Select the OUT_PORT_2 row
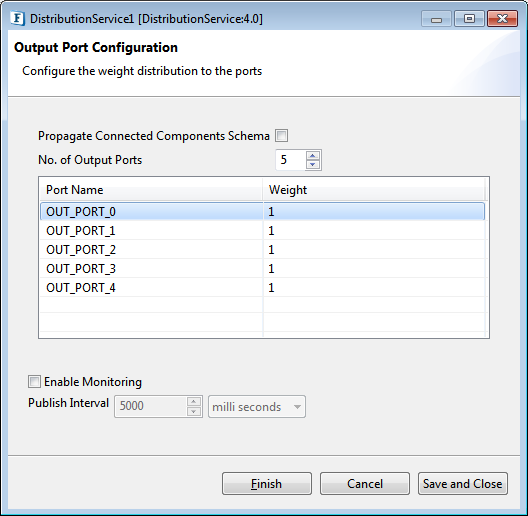This screenshot has height=516, width=528. coord(262,250)
